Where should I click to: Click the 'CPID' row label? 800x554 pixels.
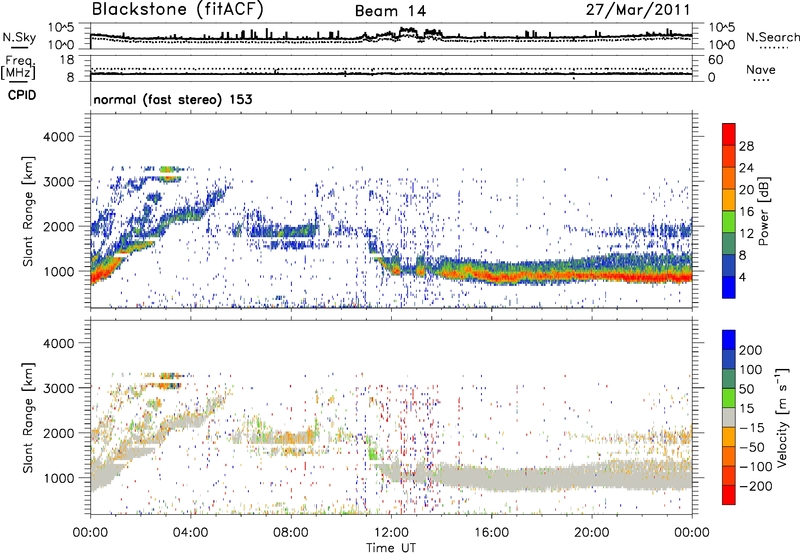(21, 95)
